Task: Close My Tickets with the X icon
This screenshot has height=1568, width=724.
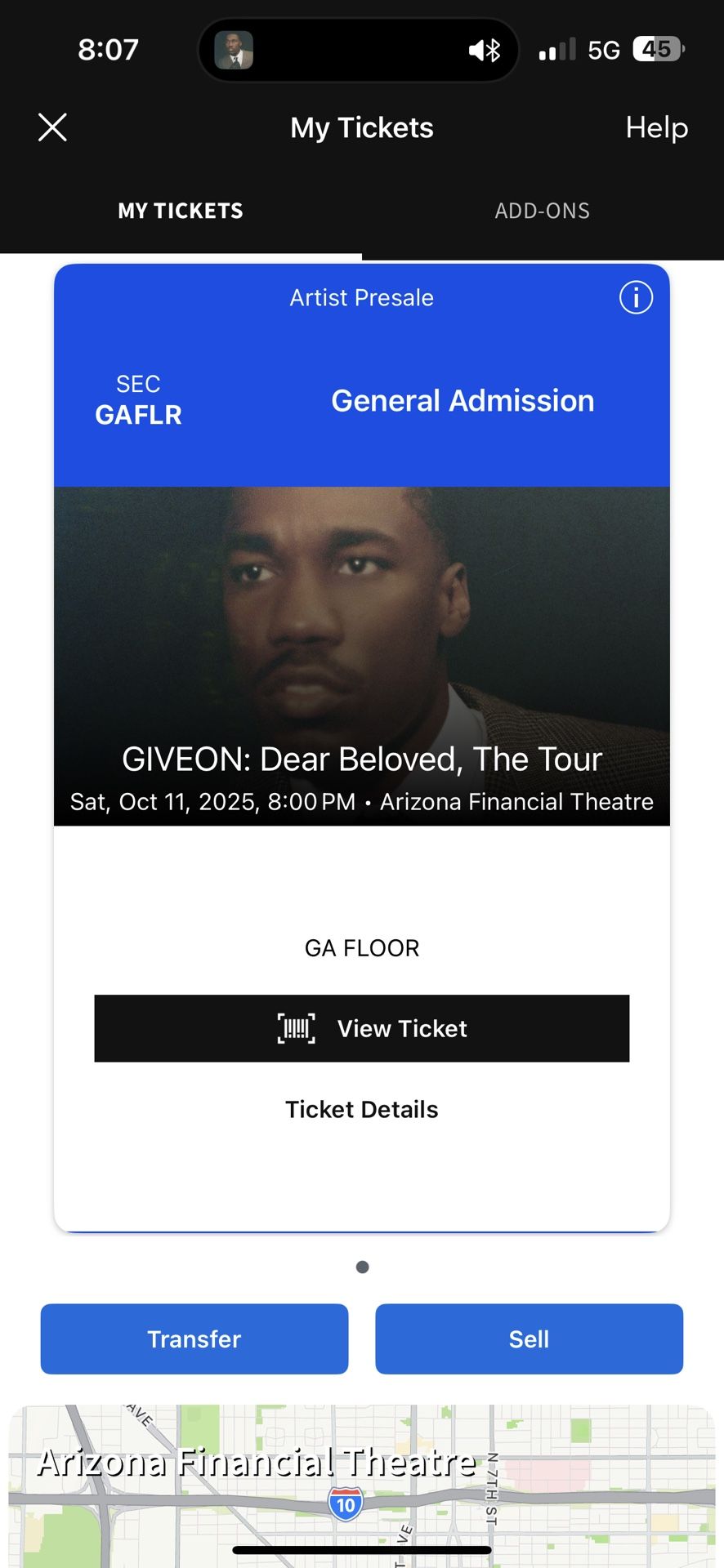Action: tap(52, 127)
